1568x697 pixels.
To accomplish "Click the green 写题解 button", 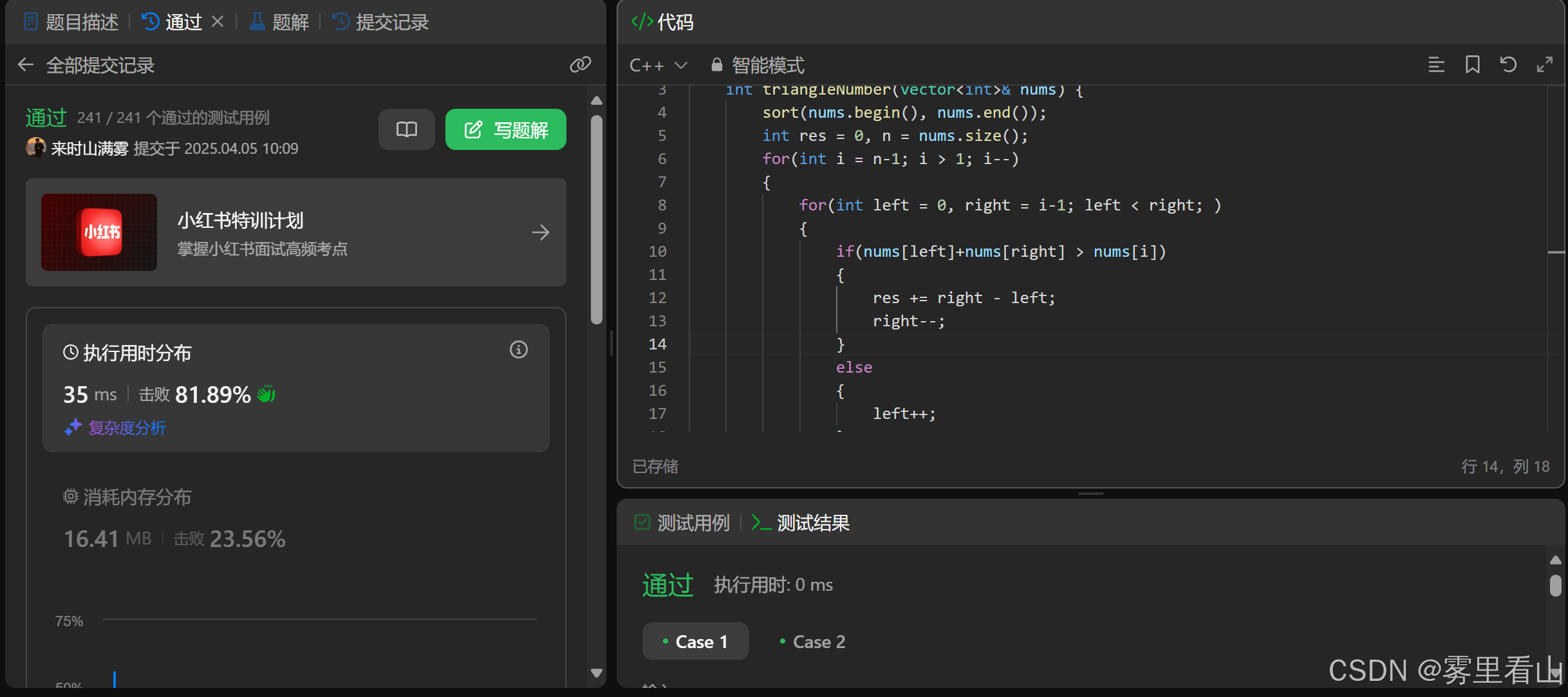I will click(x=505, y=129).
